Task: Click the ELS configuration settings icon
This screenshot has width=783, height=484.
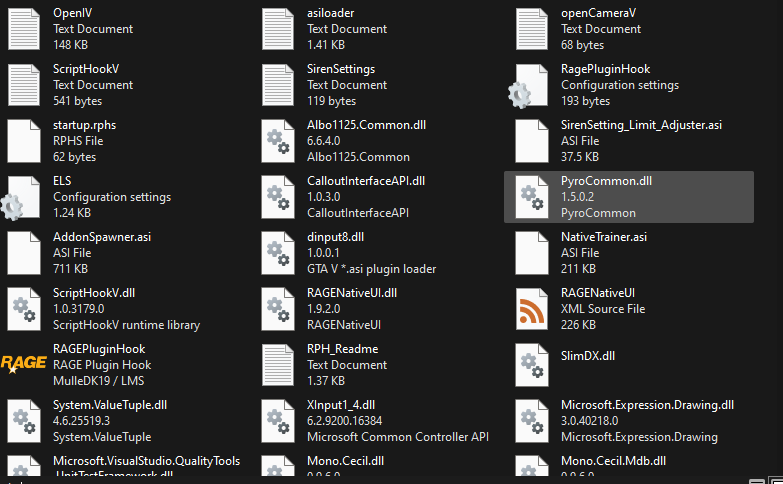Action: pos(20,198)
